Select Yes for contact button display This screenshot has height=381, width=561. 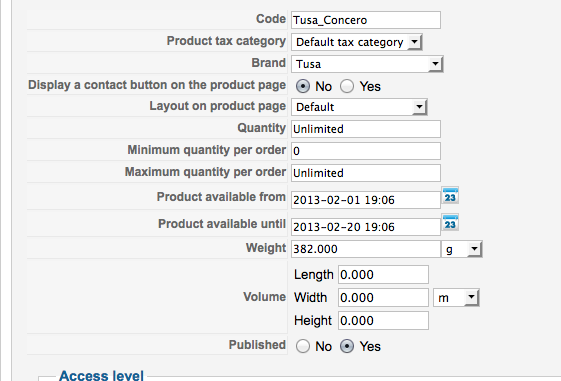347,86
